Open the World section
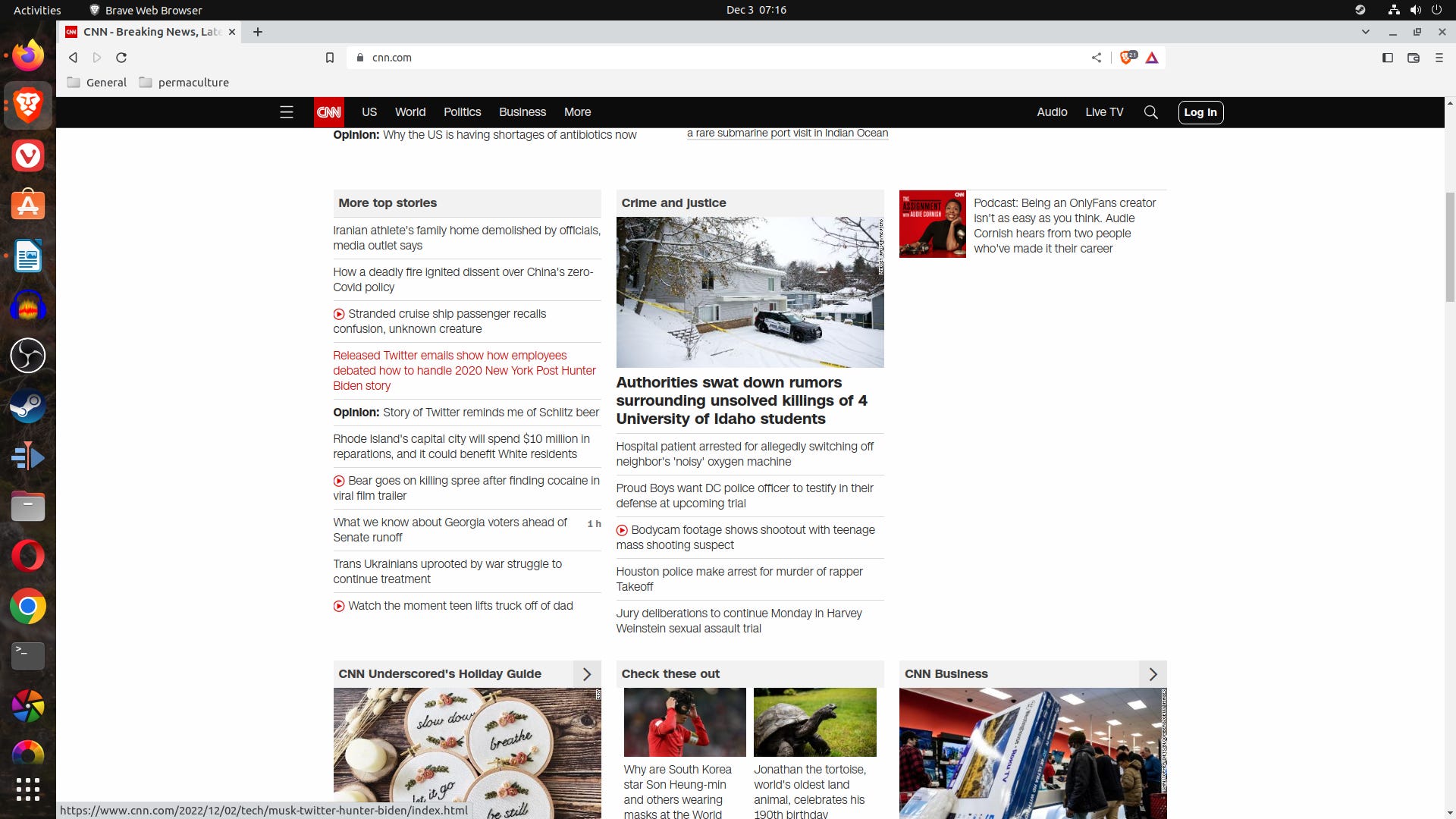Viewport: 1456px width, 819px height. coord(410,112)
